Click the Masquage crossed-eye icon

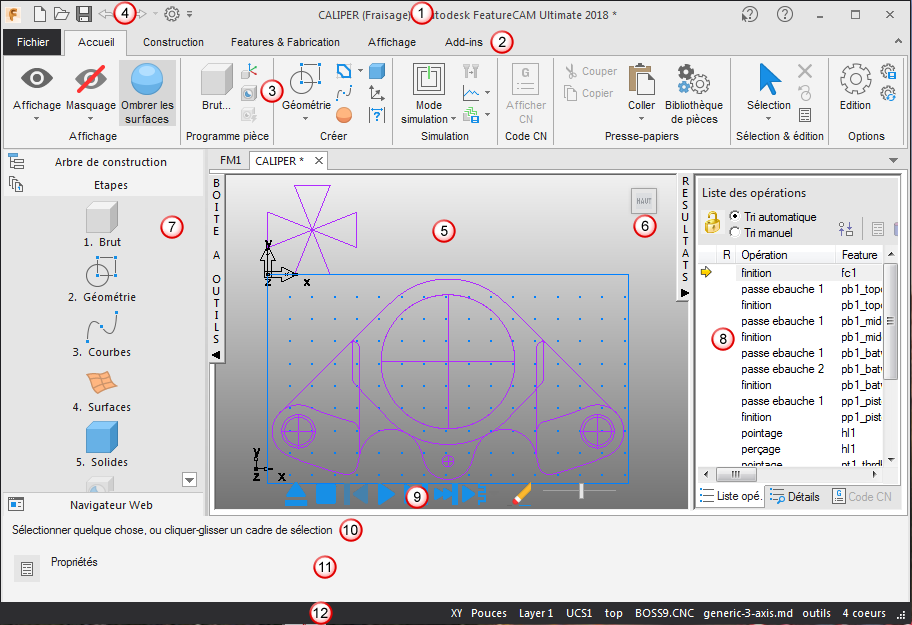[x=91, y=79]
